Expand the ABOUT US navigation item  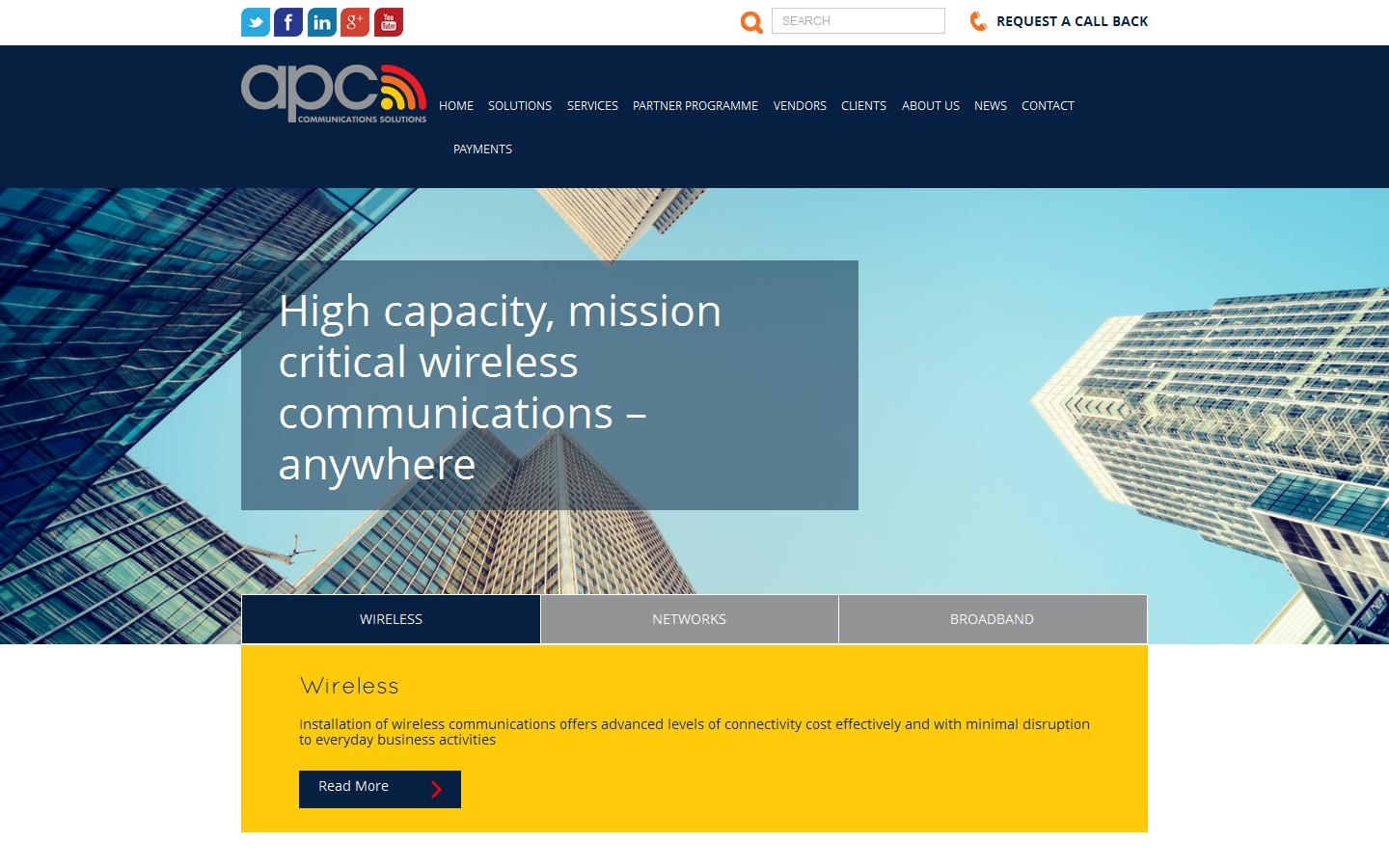pyautogui.click(x=930, y=106)
